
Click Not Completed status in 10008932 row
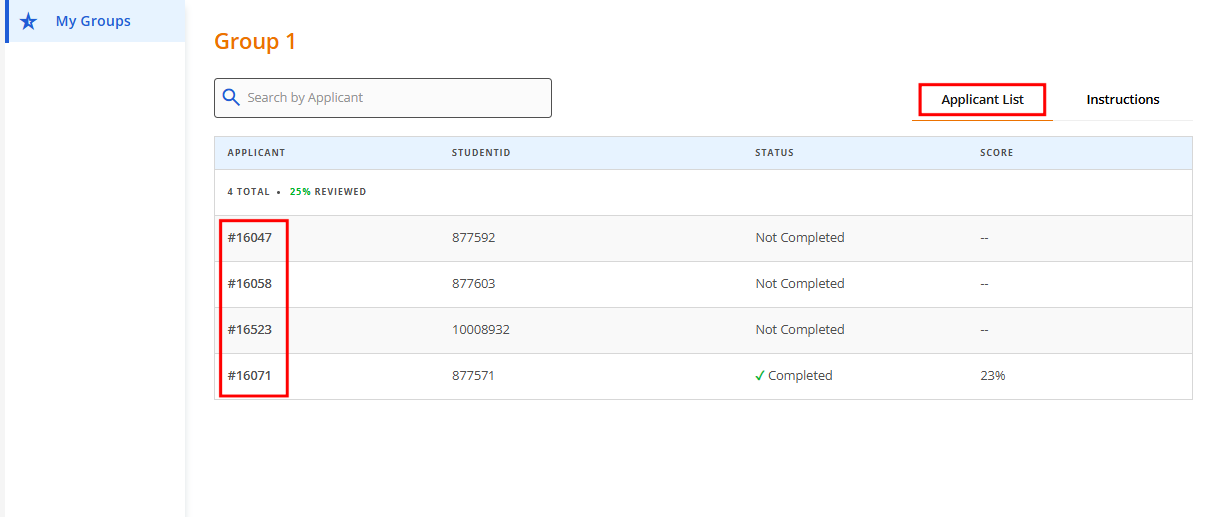[799, 330]
